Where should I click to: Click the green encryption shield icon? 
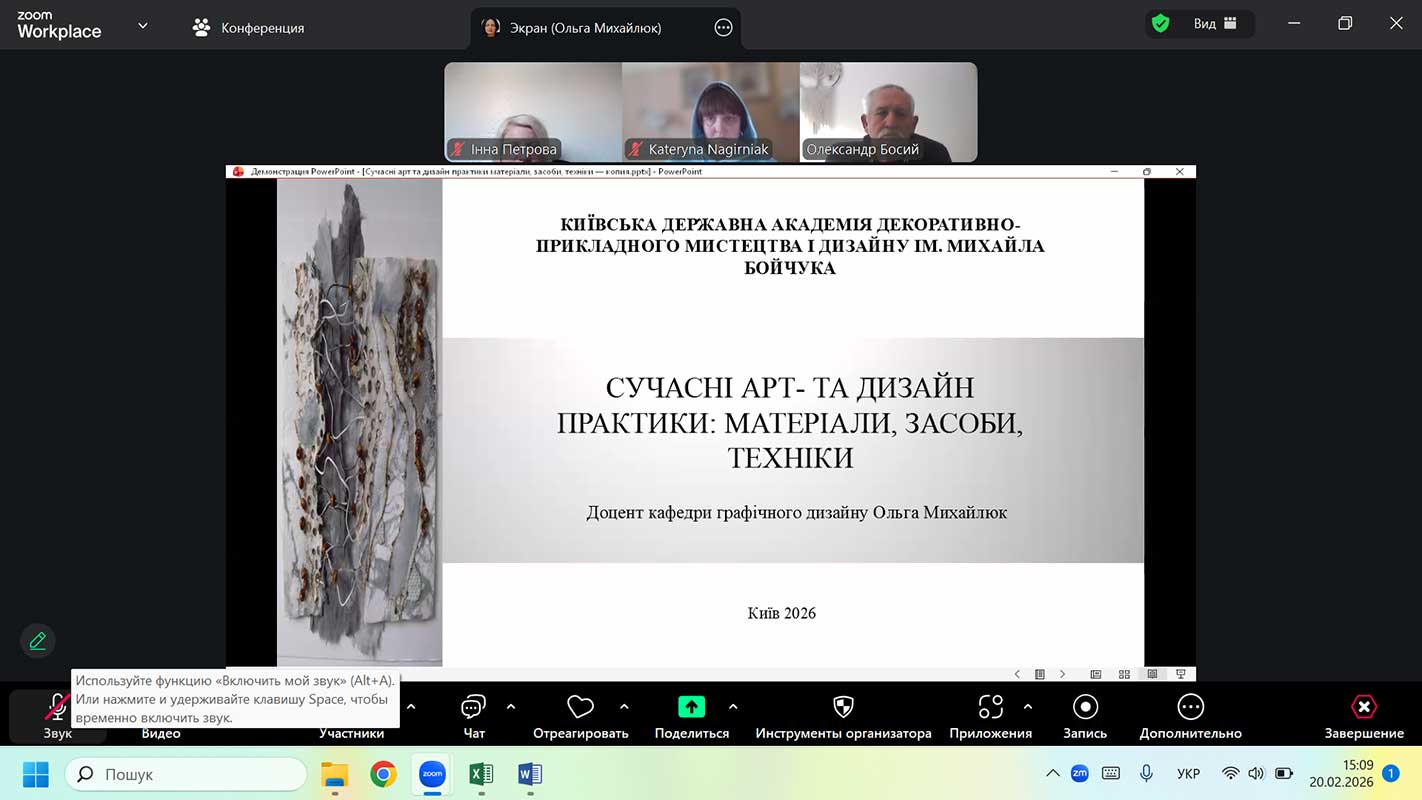[x=1160, y=24]
